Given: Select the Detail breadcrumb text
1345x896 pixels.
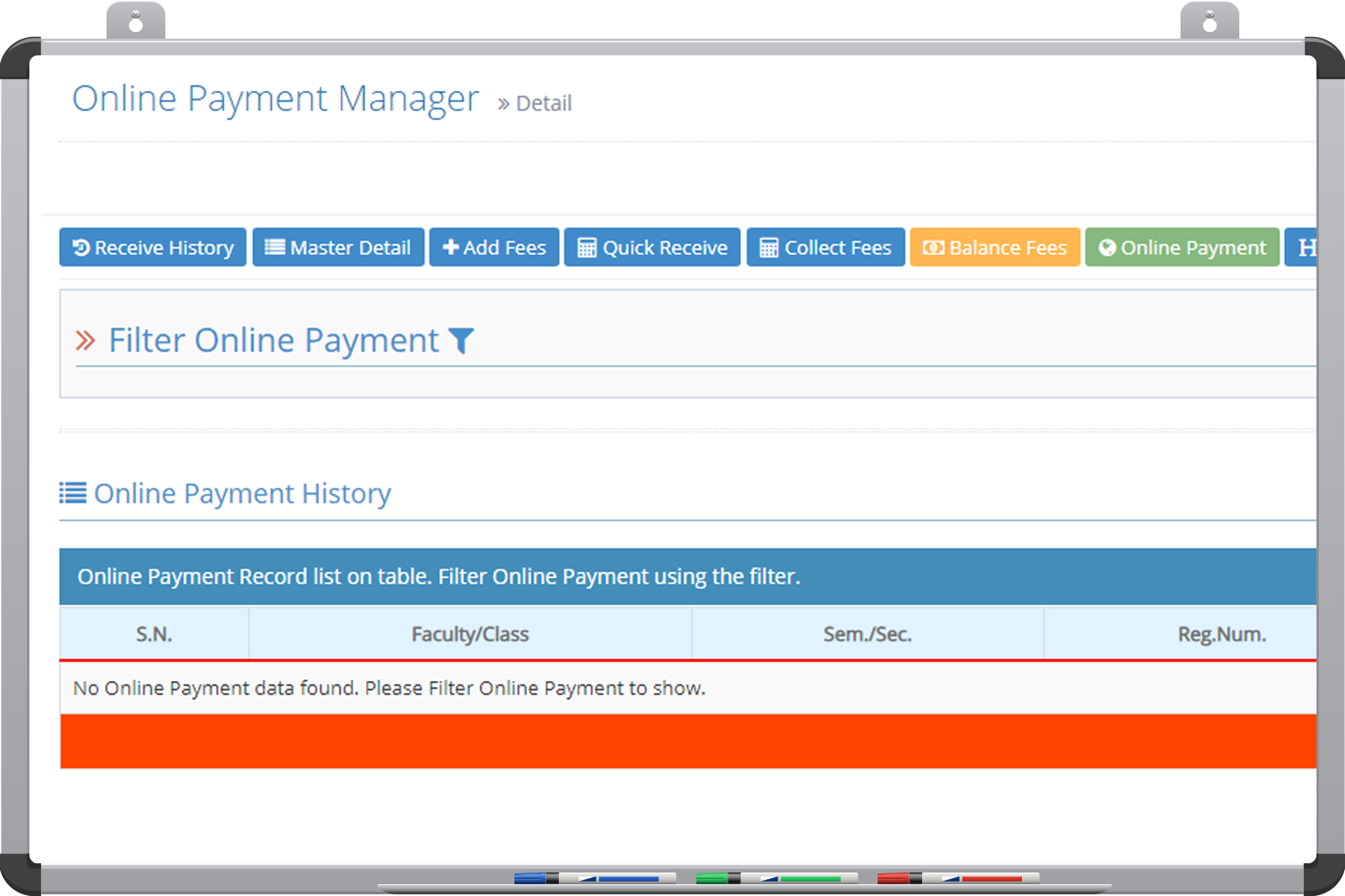Looking at the screenshot, I should point(543,103).
